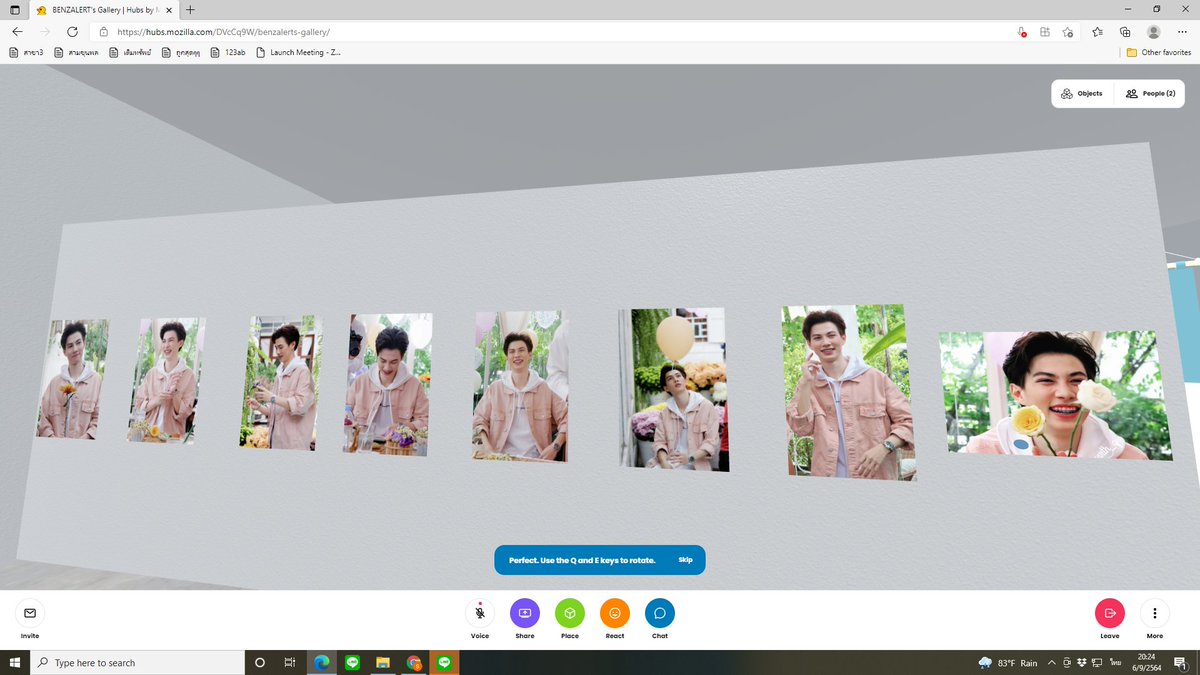Image resolution: width=1200 pixels, height=675 pixels.
Task: Add this page to favorites
Action: tap(1068, 31)
